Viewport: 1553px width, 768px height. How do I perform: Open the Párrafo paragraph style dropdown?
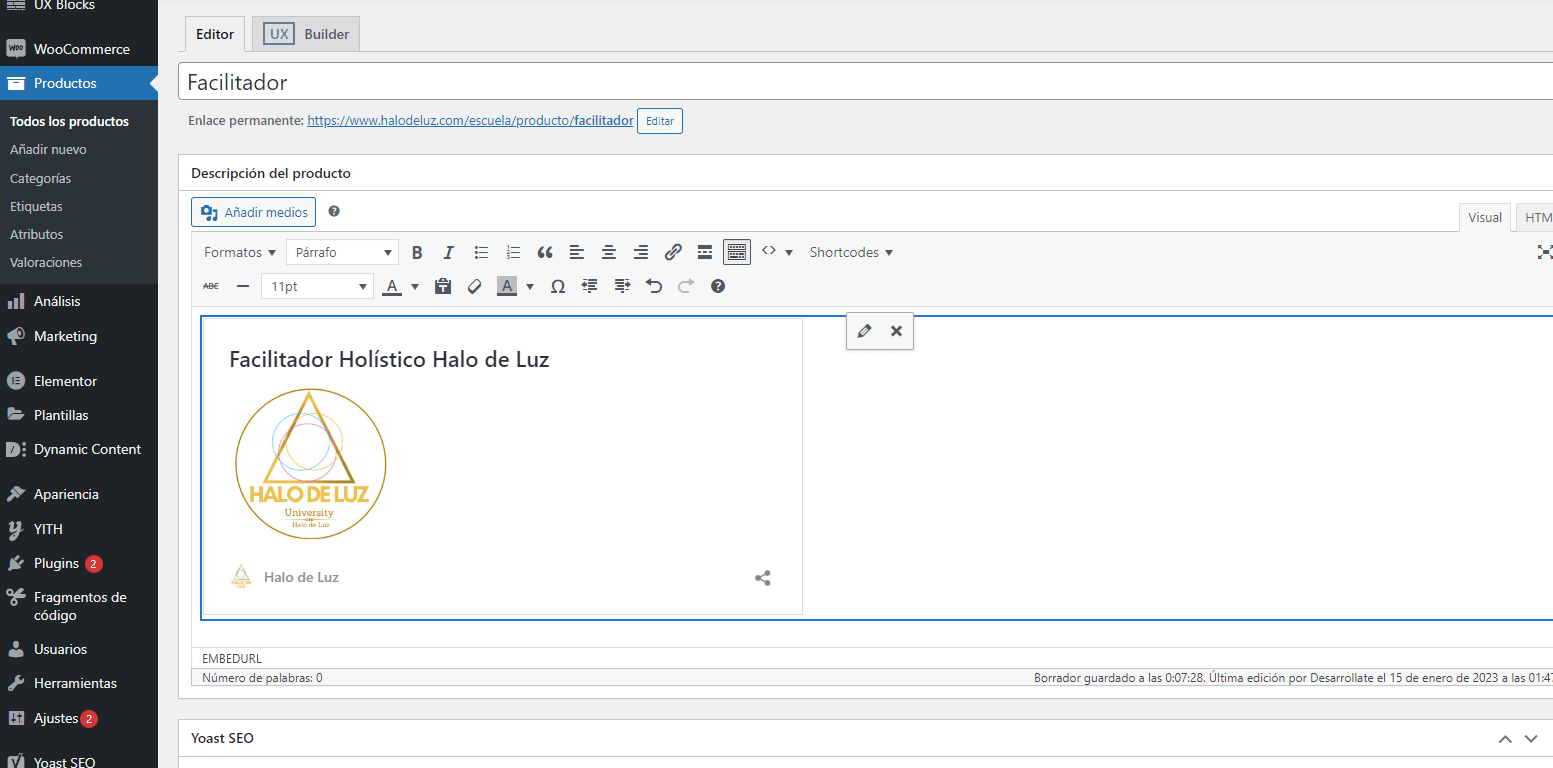point(342,252)
